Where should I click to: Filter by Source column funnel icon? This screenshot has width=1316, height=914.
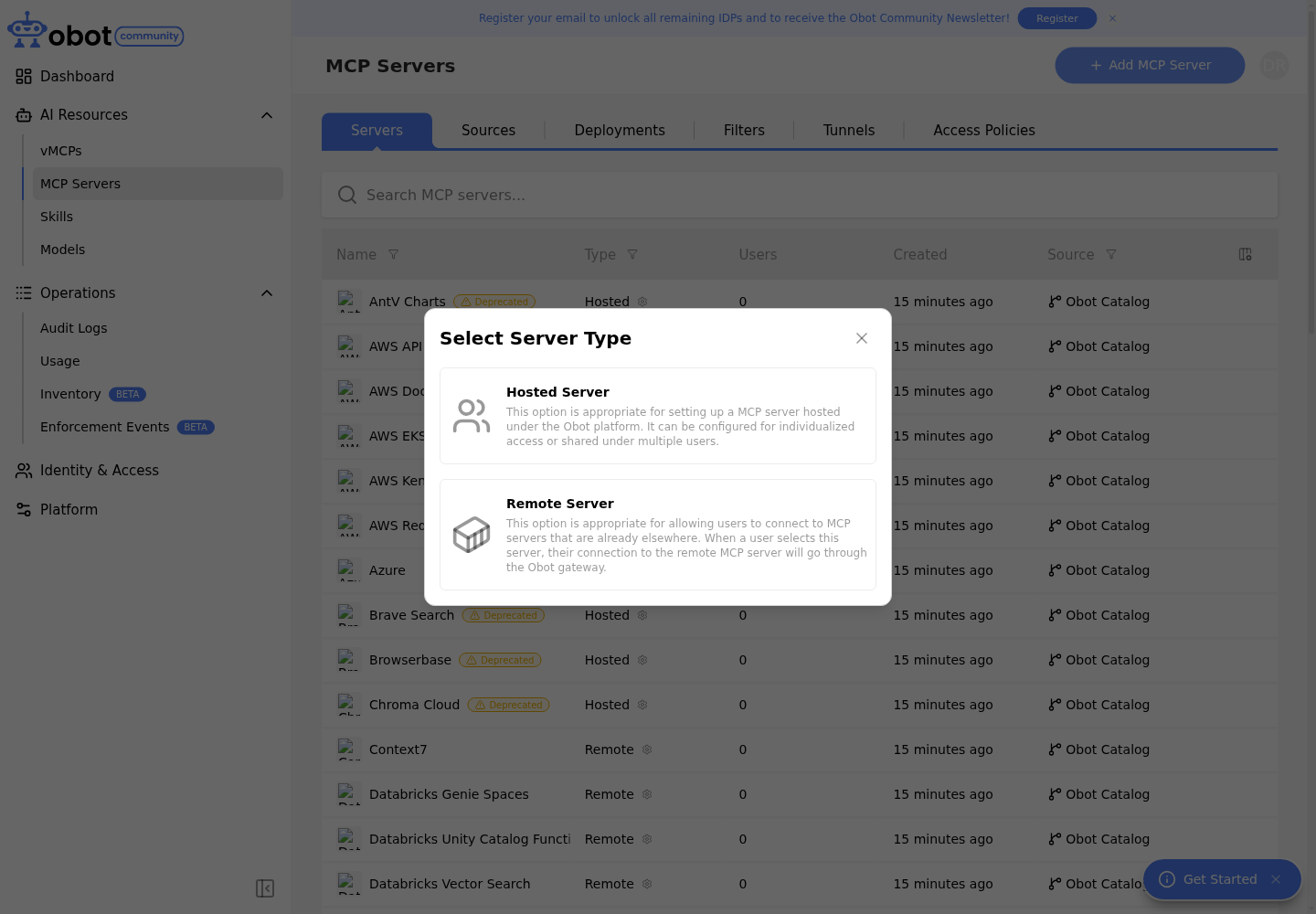tap(1111, 255)
